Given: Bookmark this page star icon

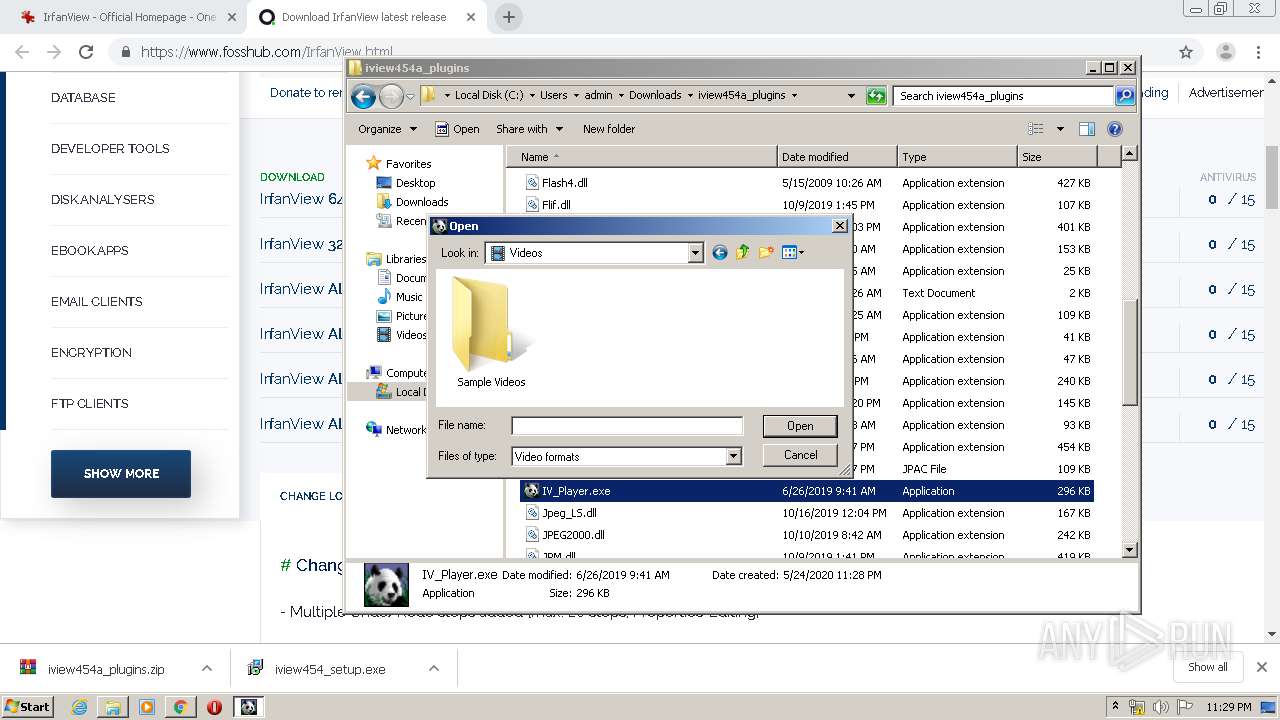Looking at the screenshot, I should tap(1186, 52).
